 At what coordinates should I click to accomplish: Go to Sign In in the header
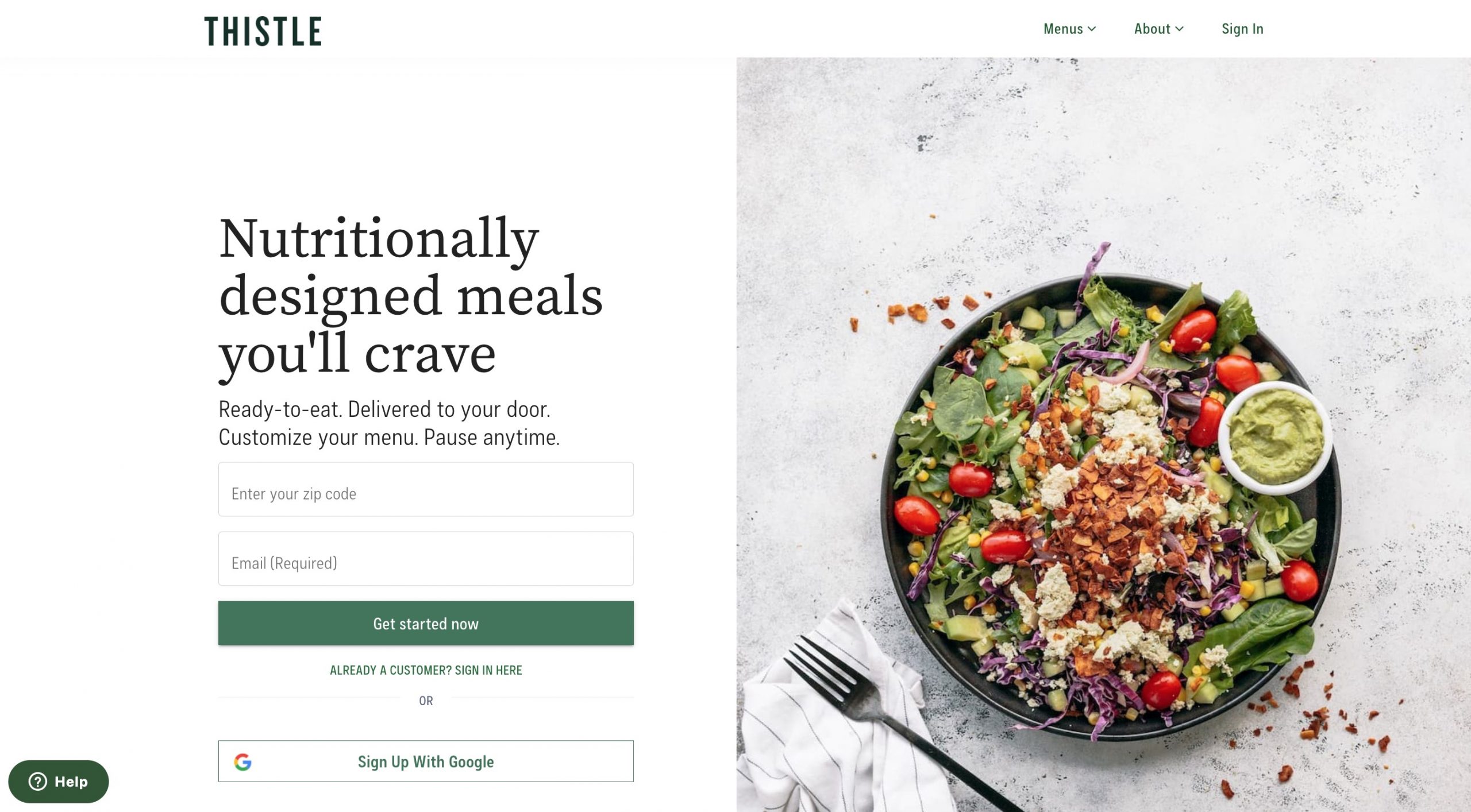click(1242, 29)
